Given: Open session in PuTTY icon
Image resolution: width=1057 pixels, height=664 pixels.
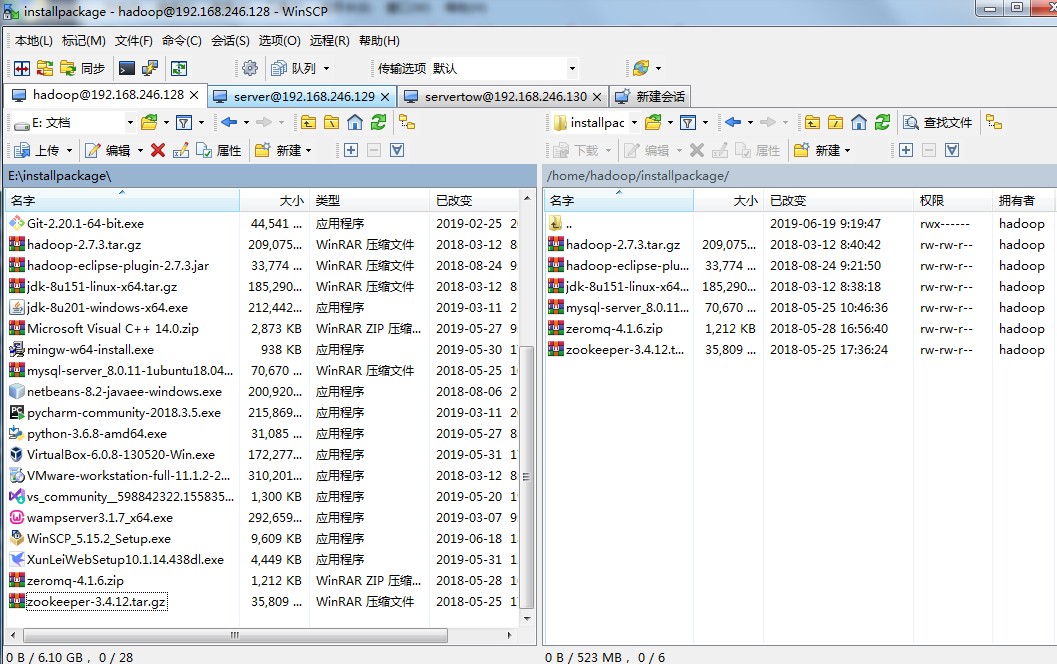Looking at the screenshot, I should coord(150,68).
